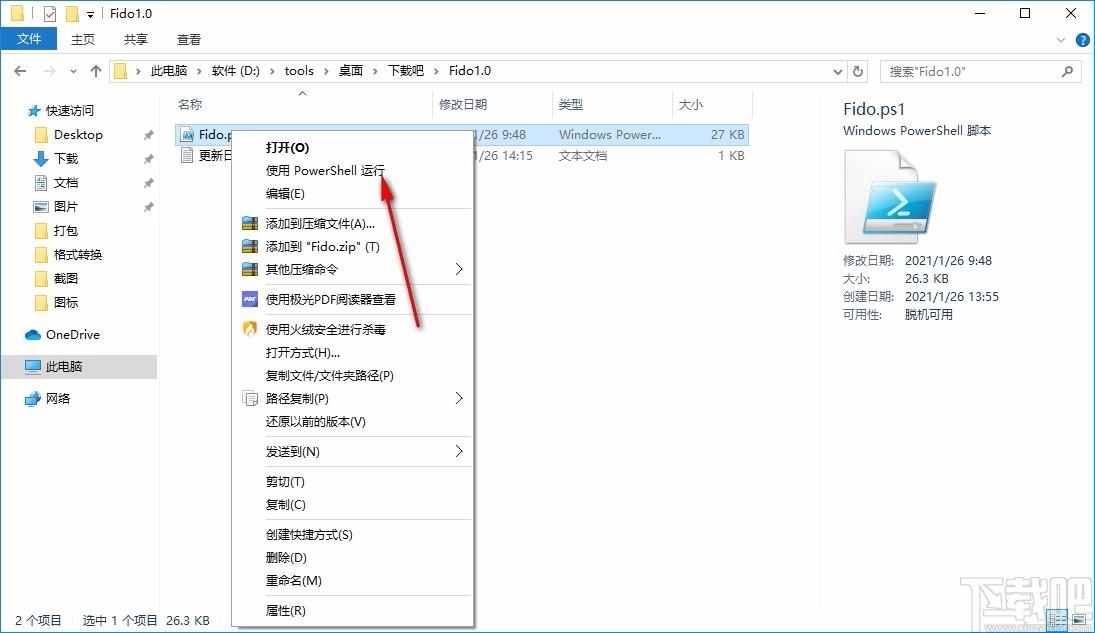Click the text document icon of 更新日志 row

tap(186, 155)
